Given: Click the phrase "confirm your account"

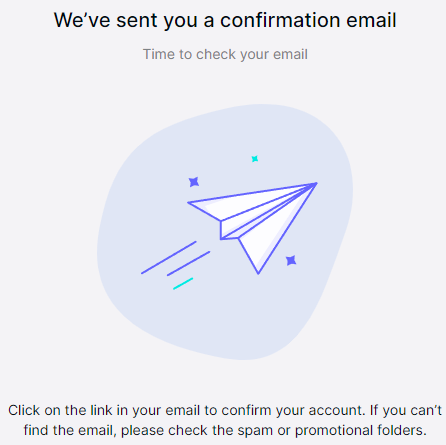Looking at the screenshot, I should pyautogui.click(x=292, y=411).
